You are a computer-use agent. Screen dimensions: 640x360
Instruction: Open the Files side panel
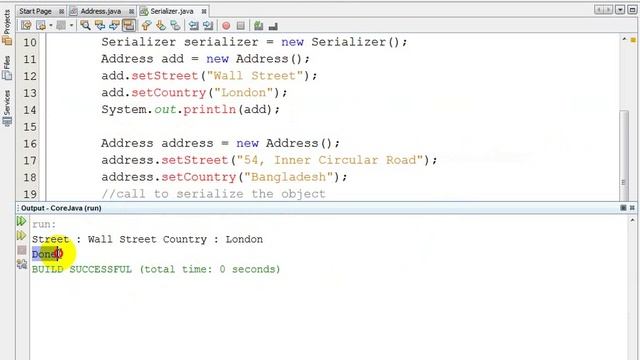click(7, 67)
